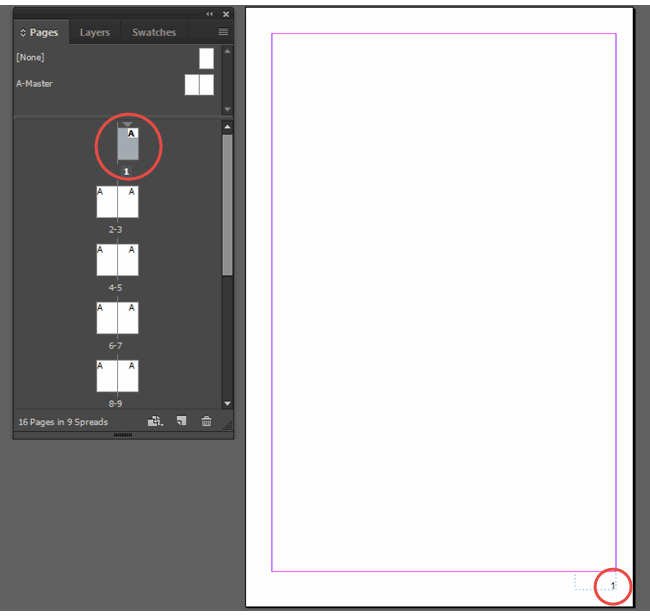This screenshot has width=650, height=616.
Task: Select the page 1 thumbnail
Action: click(128, 144)
